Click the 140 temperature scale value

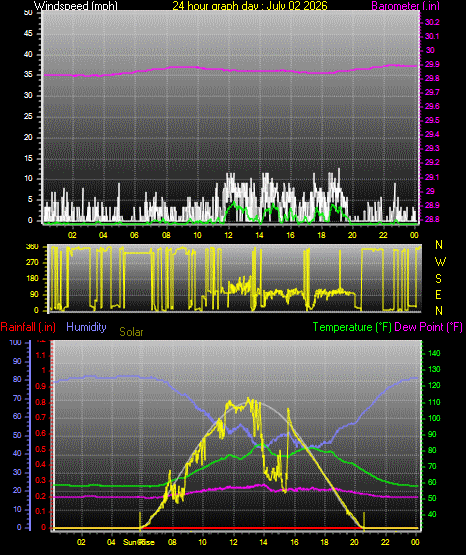[x=434, y=353]
